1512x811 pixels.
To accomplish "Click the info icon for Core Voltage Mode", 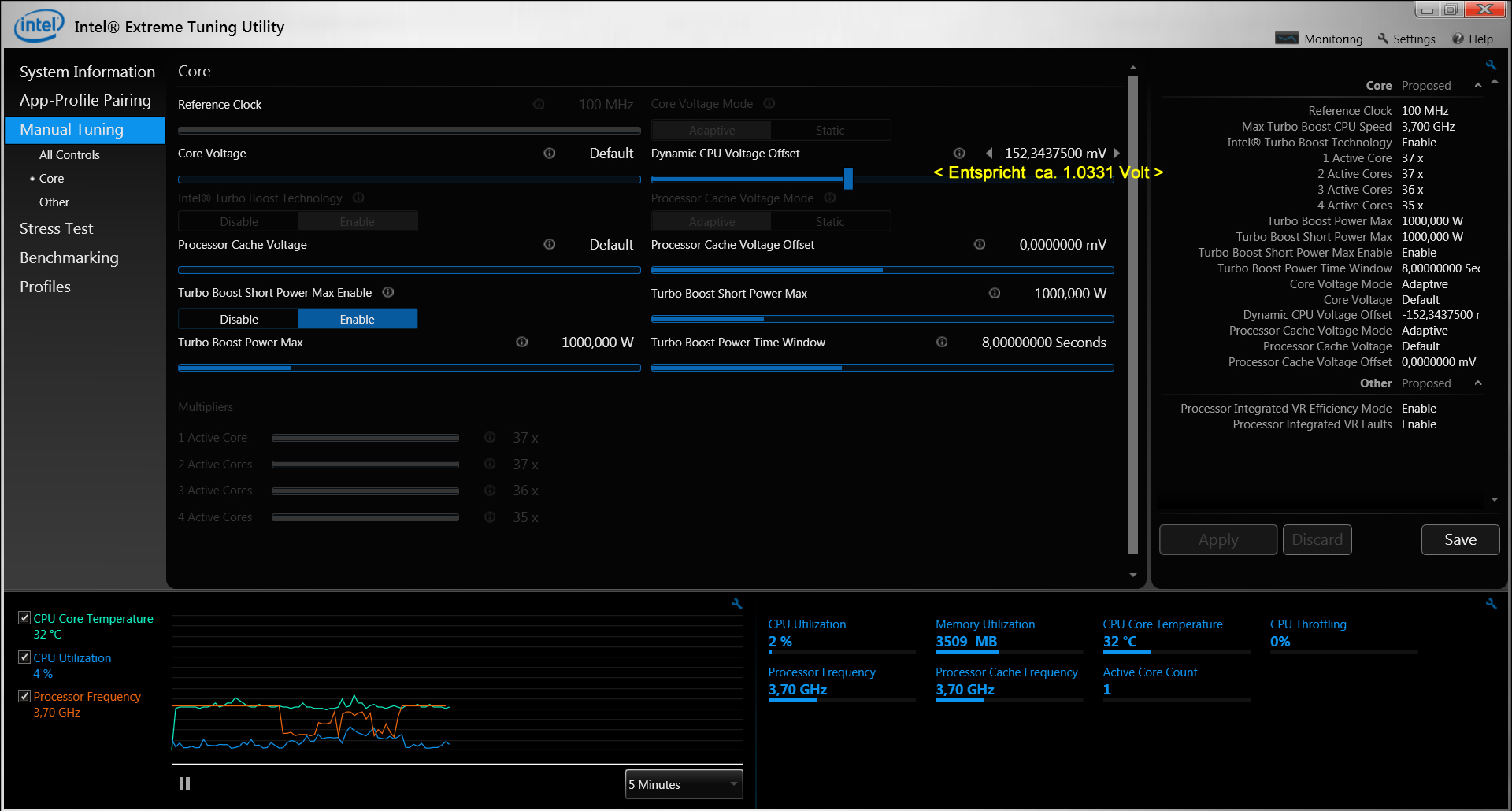I will coord(769,103).
